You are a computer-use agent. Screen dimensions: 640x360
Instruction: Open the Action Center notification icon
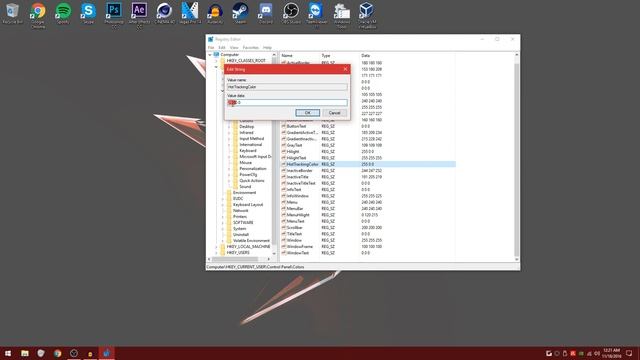[629, 353]
